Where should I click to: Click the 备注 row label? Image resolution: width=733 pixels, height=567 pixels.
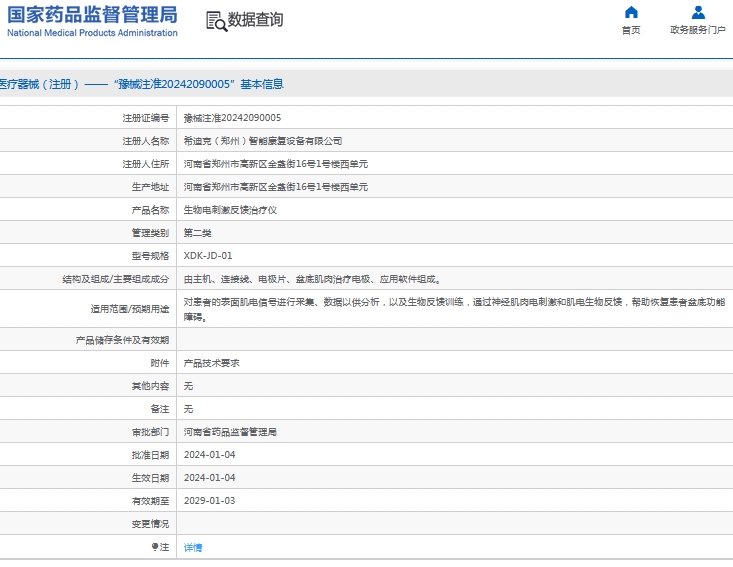pos(160,409)
